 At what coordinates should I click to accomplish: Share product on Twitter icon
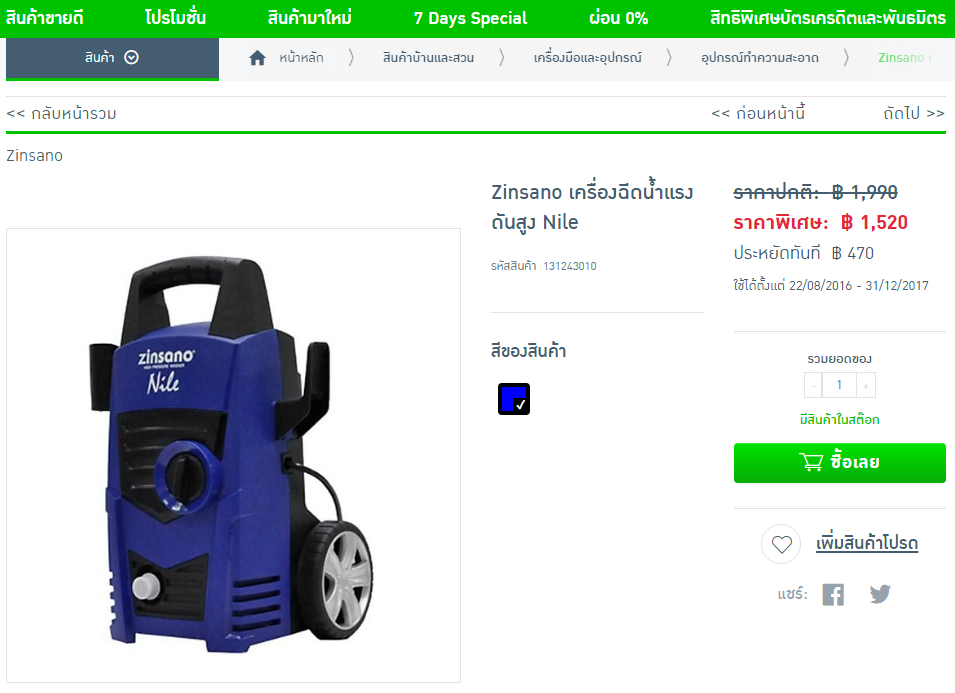879,594
